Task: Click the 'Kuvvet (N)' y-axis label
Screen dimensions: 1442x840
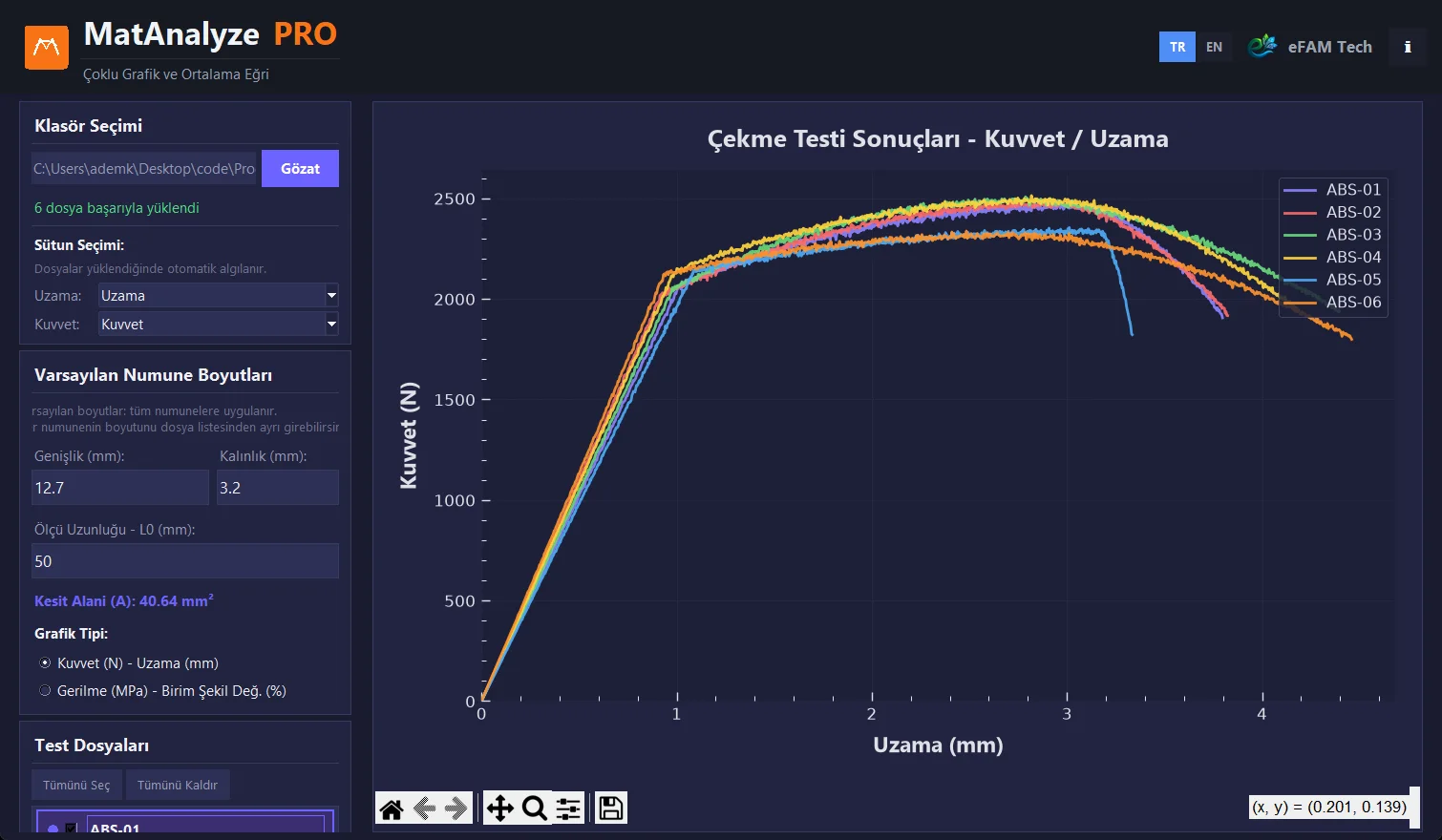Action: [409, 435]
